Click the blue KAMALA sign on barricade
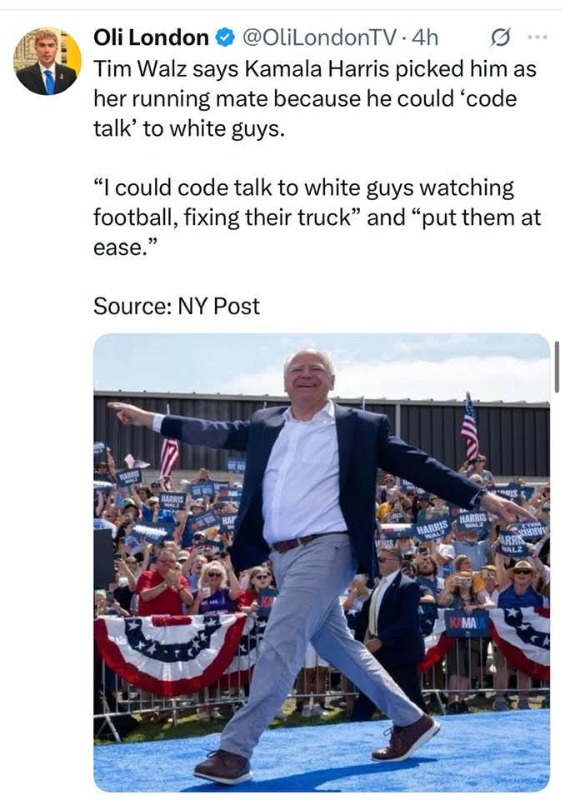Screen dimensions: 562x800 click(467, 623)
